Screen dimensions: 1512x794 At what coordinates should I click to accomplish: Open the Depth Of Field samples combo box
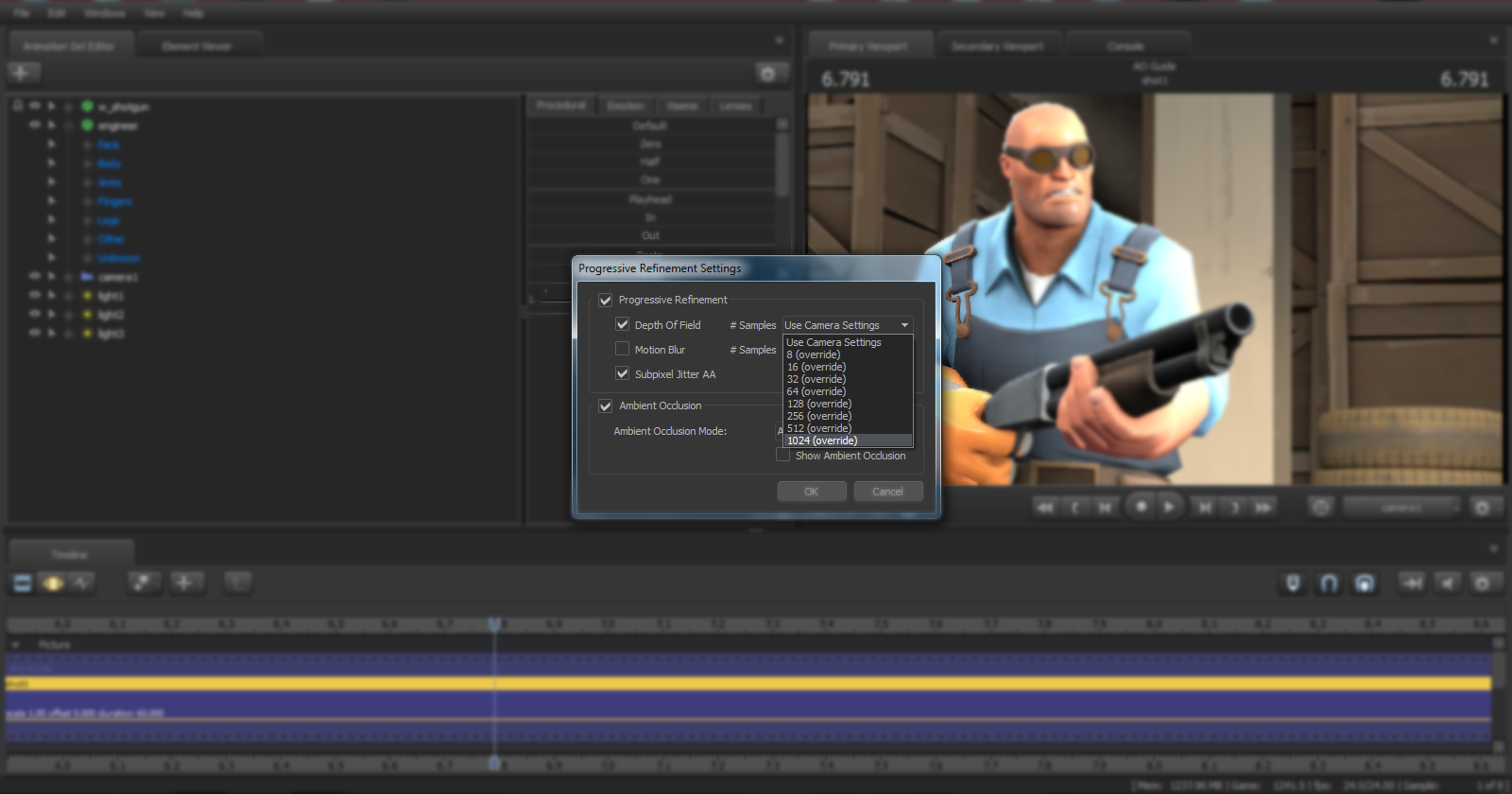tap(848, 325)
